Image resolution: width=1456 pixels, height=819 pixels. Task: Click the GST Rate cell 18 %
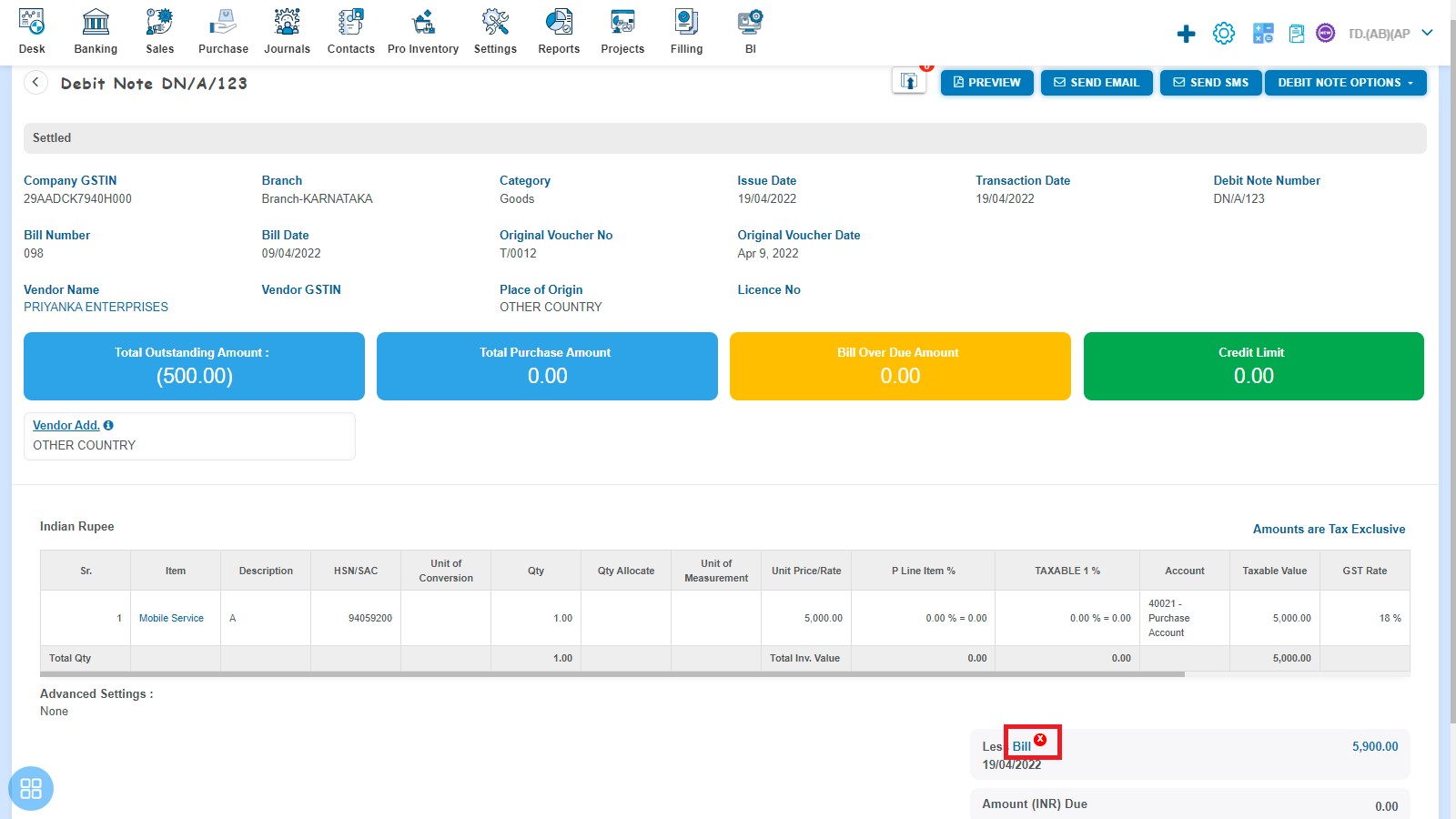[1365, 618]
